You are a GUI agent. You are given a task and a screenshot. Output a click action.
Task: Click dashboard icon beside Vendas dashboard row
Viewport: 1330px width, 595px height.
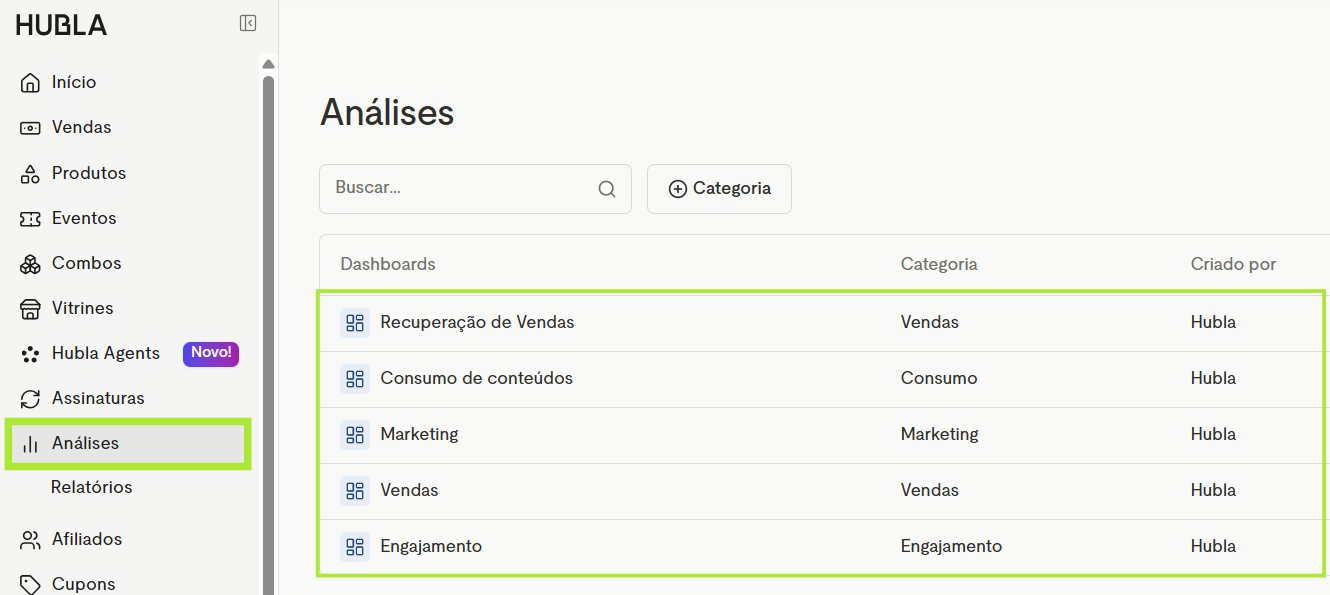[x=355, y=490]
